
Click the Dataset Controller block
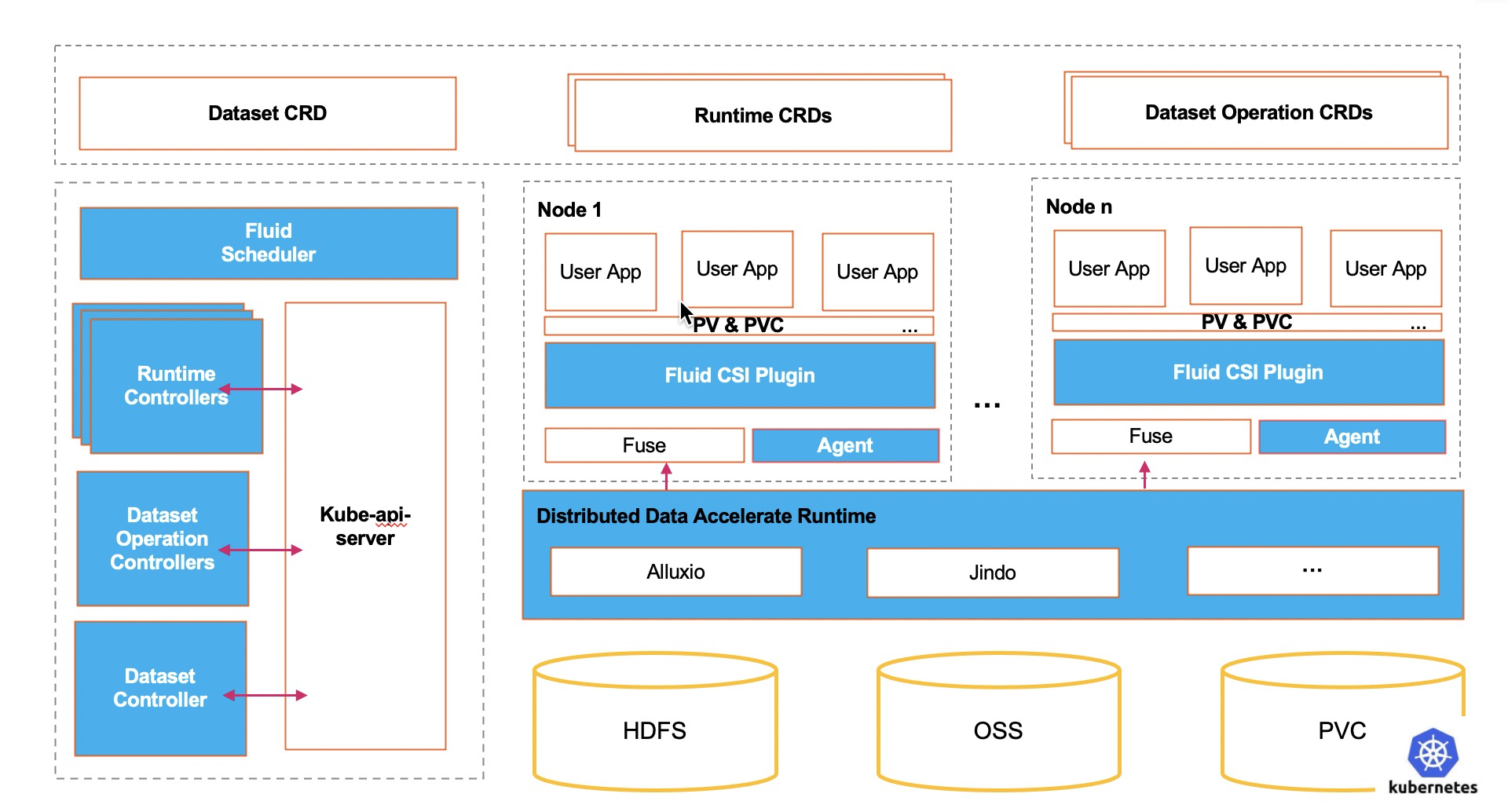pyautogui.click(x=160, y=688)
